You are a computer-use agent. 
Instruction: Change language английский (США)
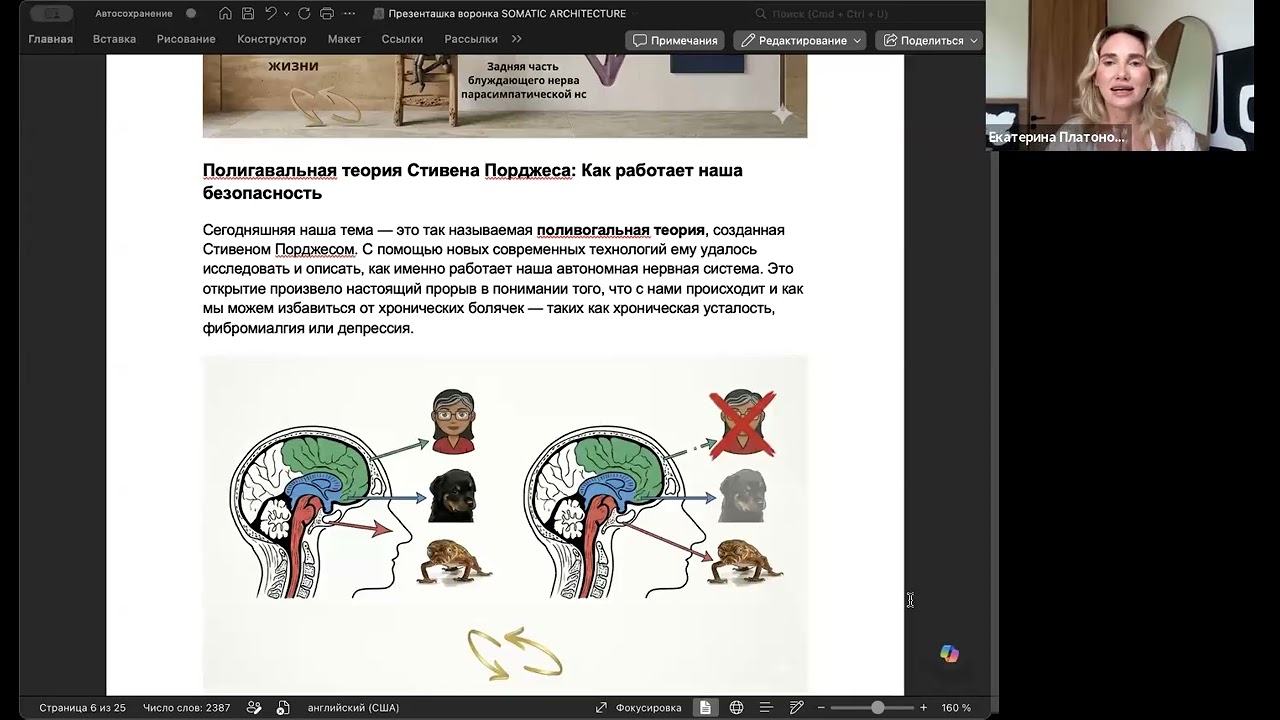[x=353, y=707]
